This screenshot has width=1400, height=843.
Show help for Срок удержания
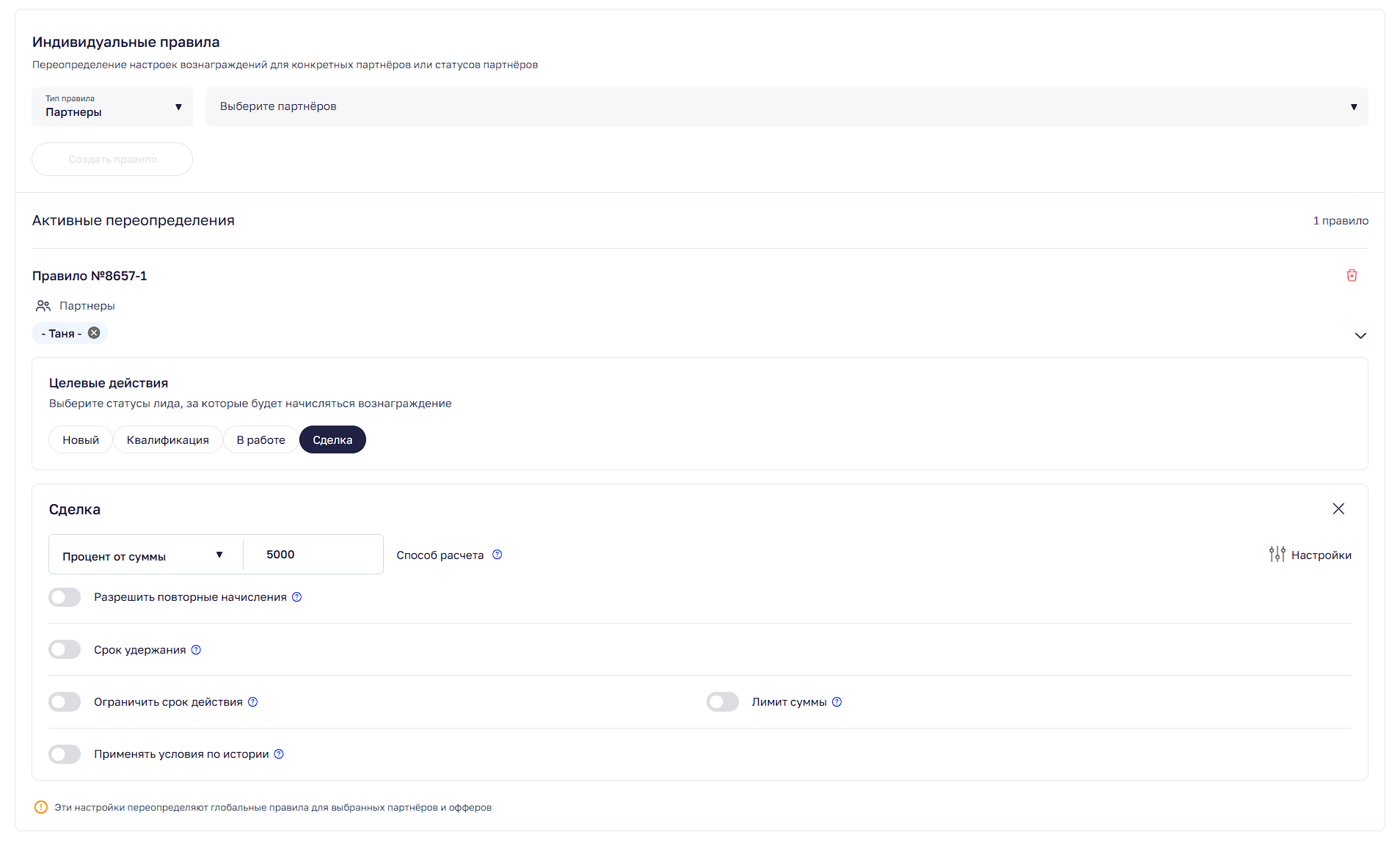[x=196, y=650]
